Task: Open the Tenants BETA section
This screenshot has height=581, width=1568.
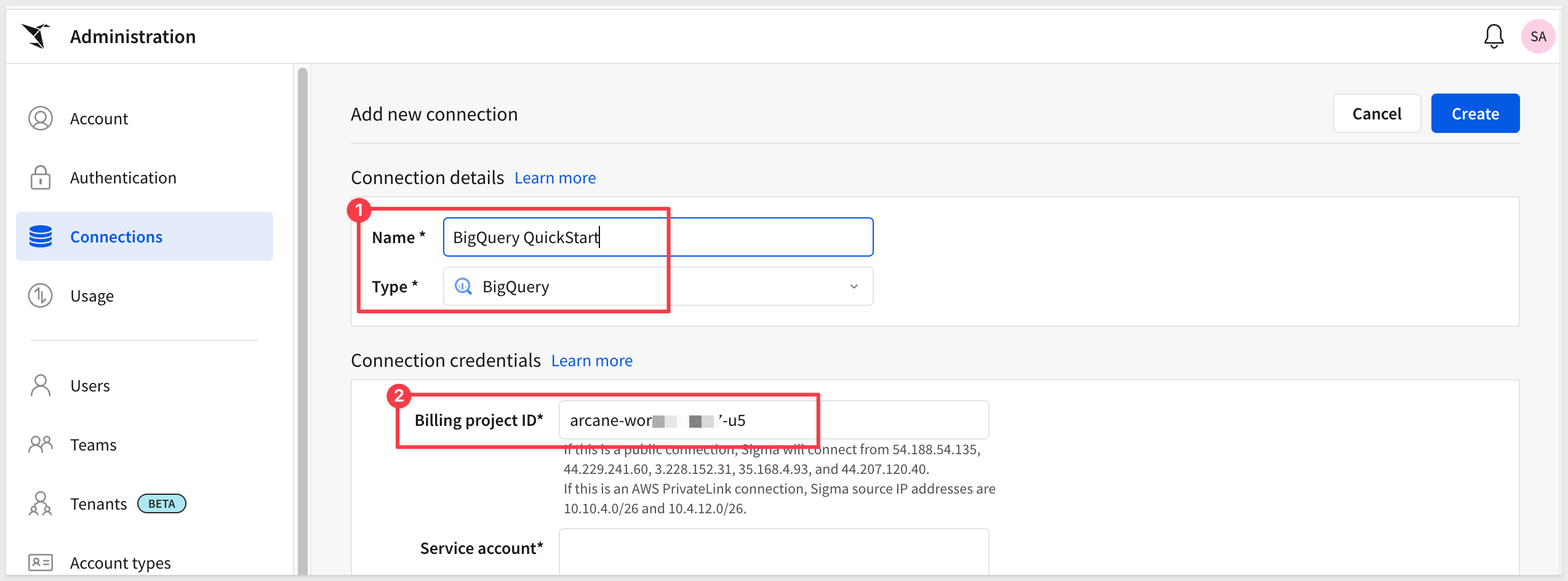Action: (x=98, y=503)
